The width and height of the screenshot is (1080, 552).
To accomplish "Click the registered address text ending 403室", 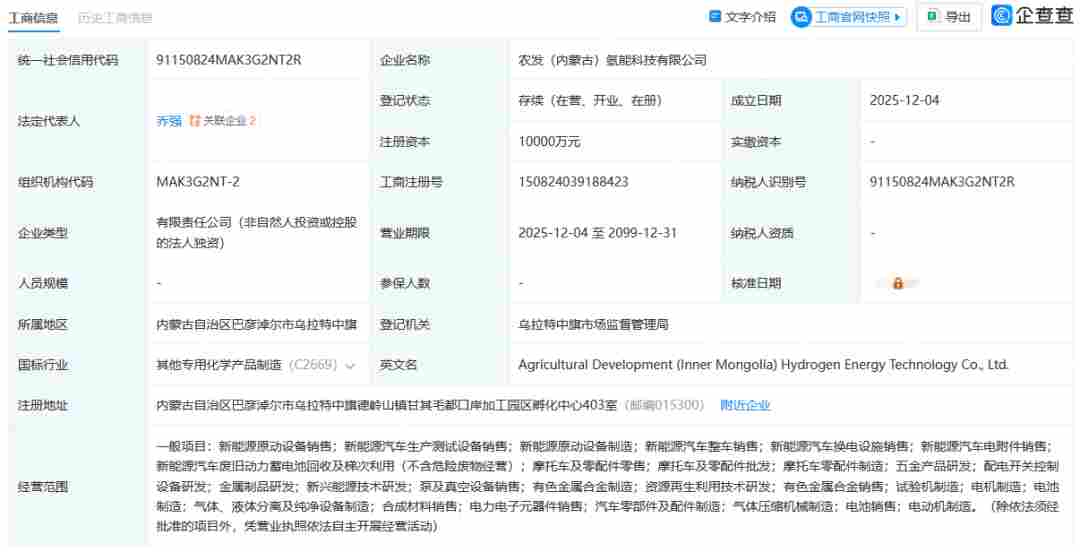I will point(386,405).
